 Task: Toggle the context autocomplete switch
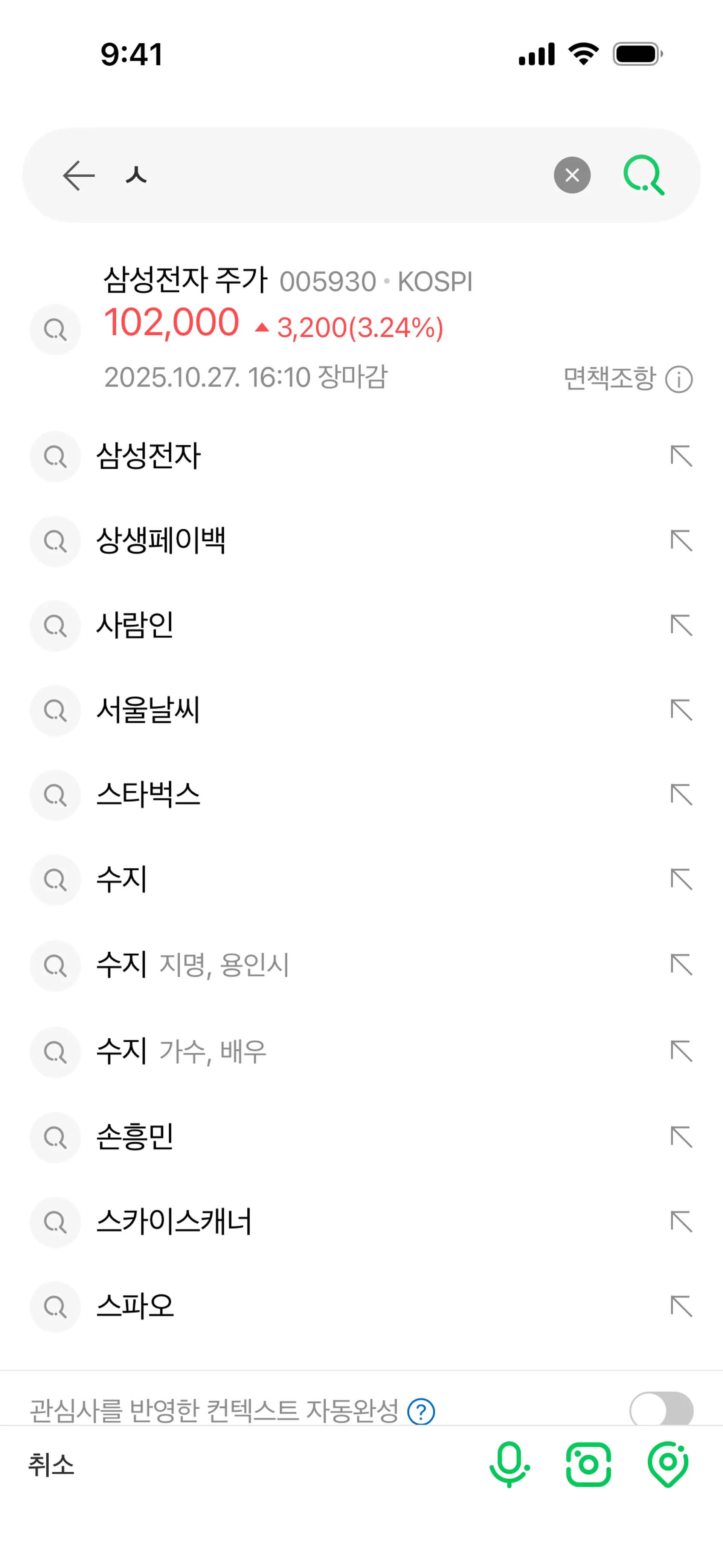pos(661,1409)
